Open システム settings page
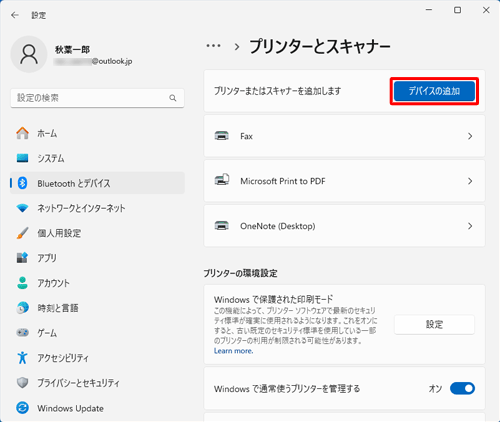500x422 pixels. tap(97, 158)
